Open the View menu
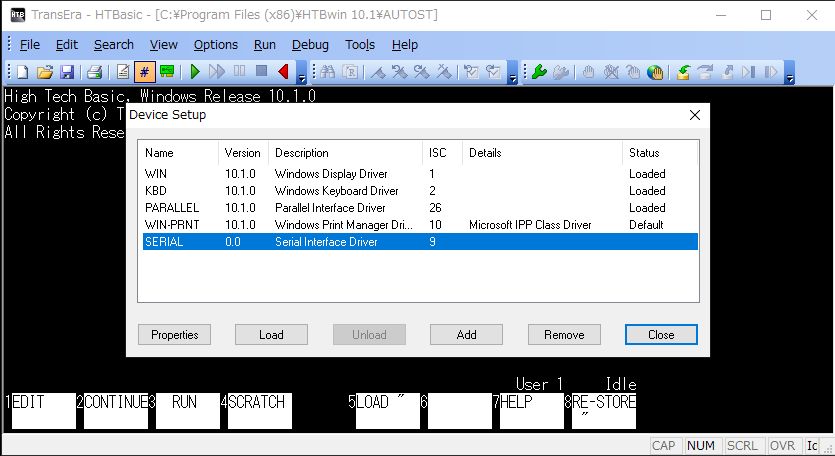This screenshot has height=456, width=835. point(163,45)
